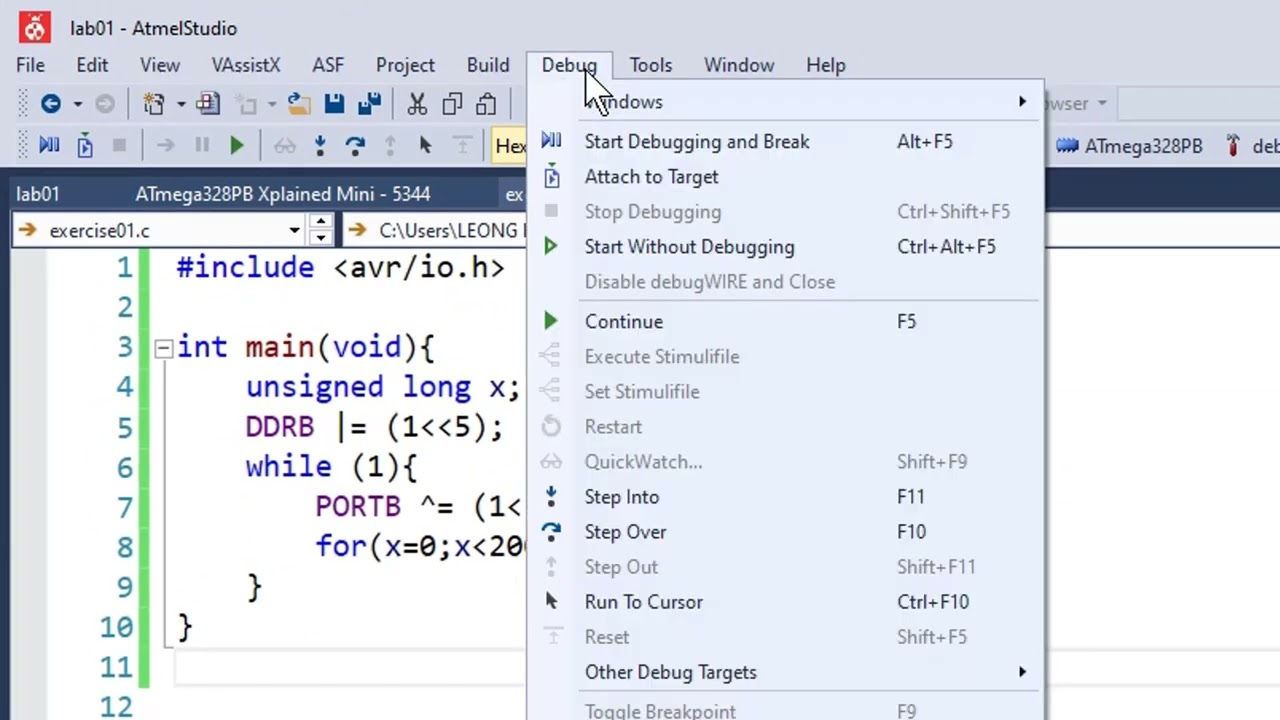The width and height of the screenshot is (1280, 720).
Task: Click the Save All toolbar icon
Action: pos(369,104)
